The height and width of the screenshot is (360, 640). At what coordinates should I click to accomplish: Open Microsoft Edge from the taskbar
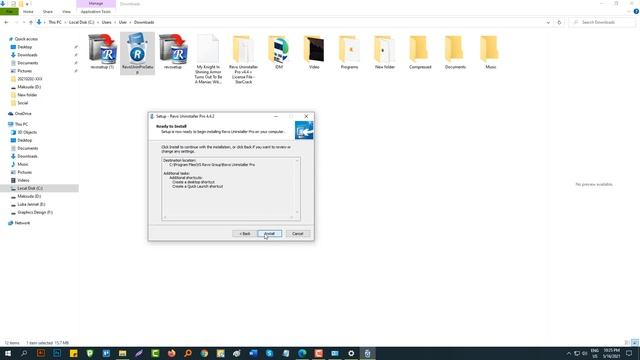[x=302, y=353]
